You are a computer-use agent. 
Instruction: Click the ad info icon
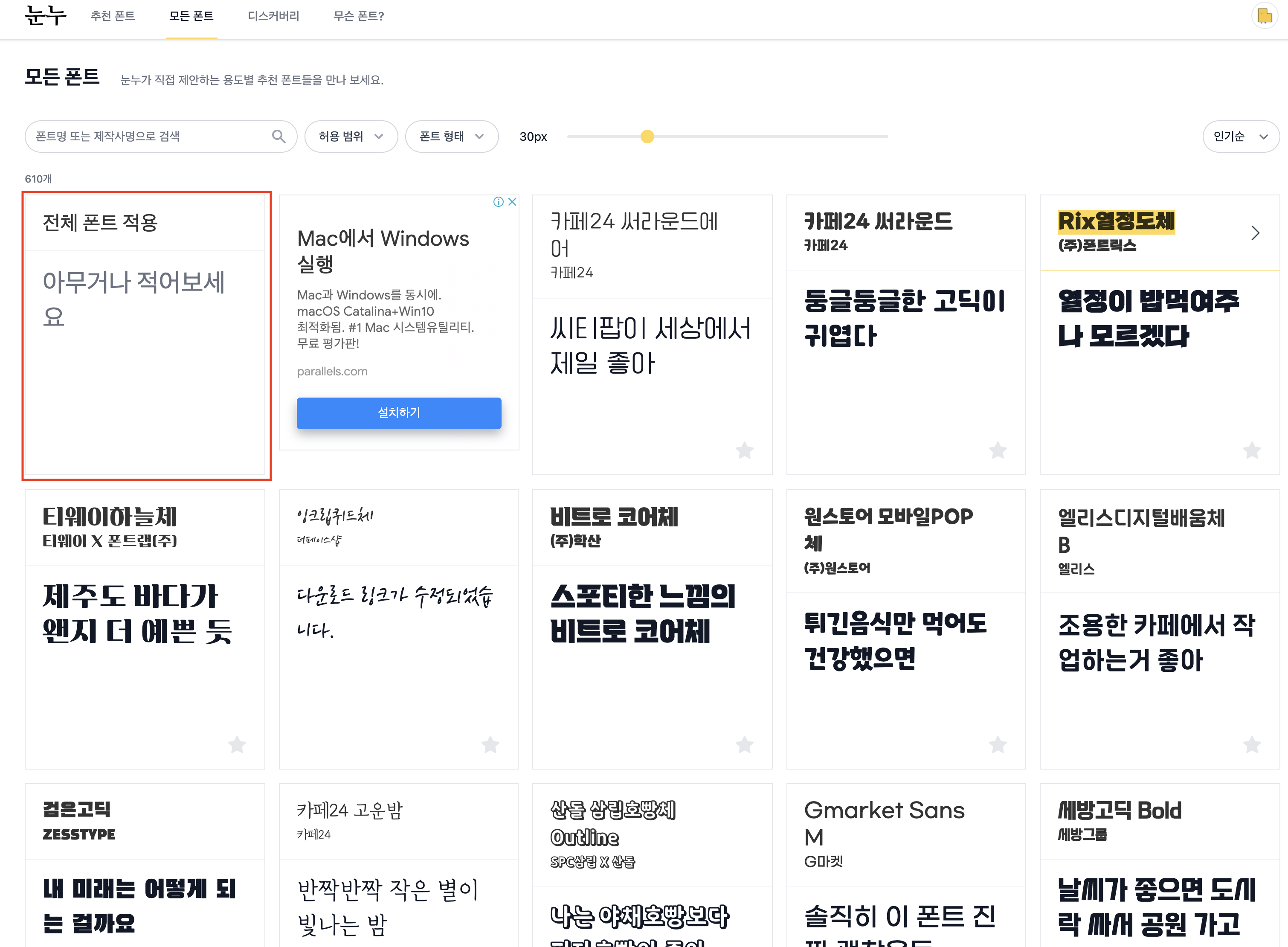coord(499,202)
